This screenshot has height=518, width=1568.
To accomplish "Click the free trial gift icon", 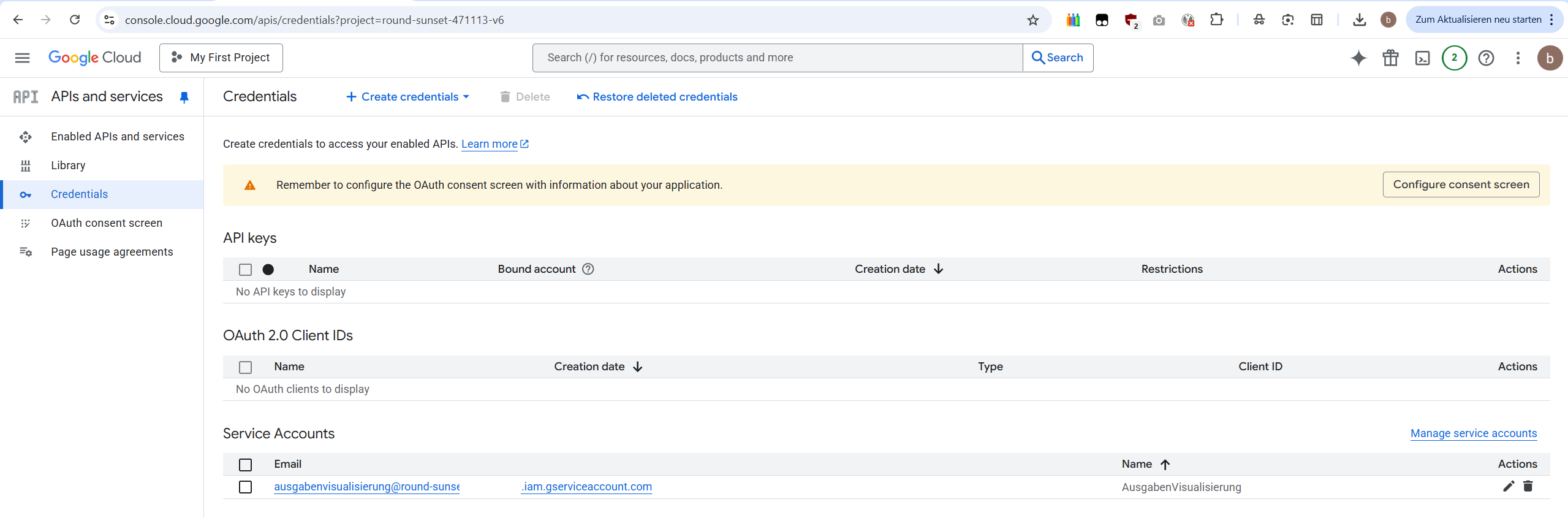I will click(x=1390, y=58).
